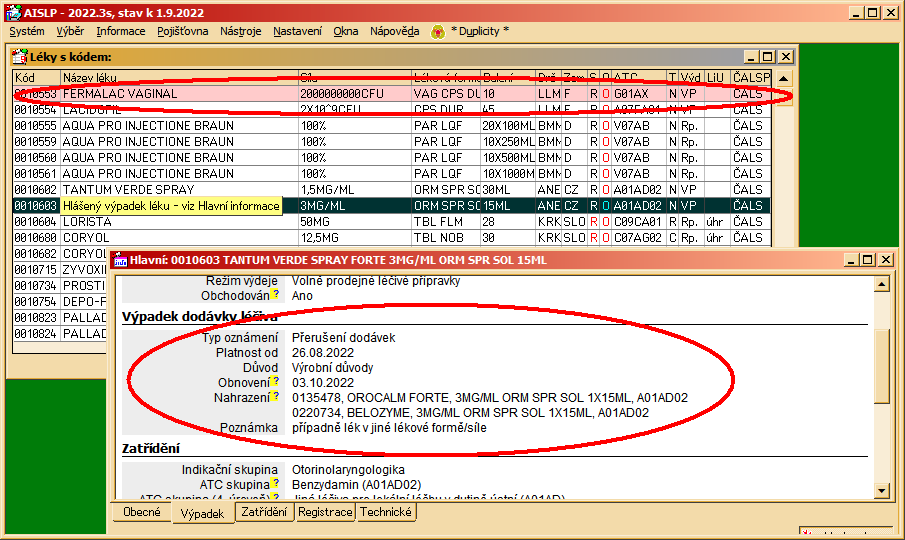Switch to the Registrace tab
The width and height of the screenshot is (905, 540).
pyautogui.click(x=325, y=512)
